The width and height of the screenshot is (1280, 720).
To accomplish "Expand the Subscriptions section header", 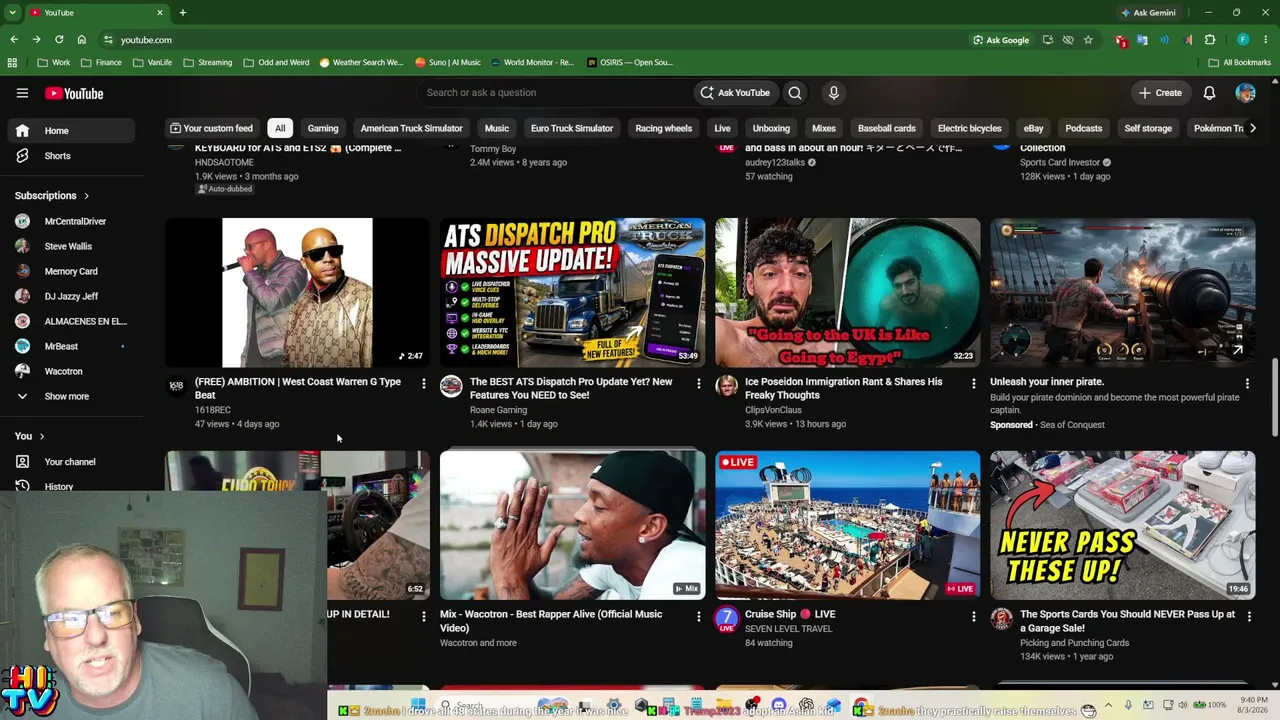I will pos(52,196).
